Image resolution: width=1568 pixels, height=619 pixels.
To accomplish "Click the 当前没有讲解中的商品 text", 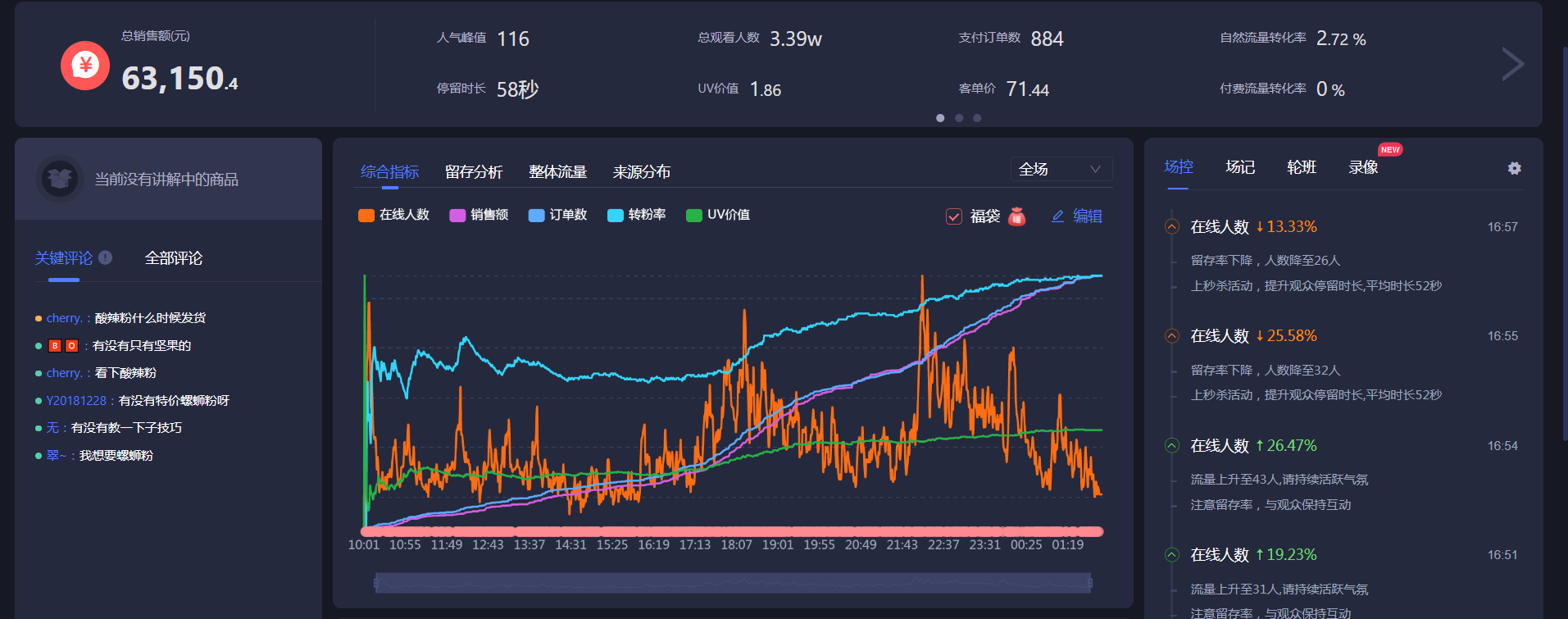I will click(166, 180).
